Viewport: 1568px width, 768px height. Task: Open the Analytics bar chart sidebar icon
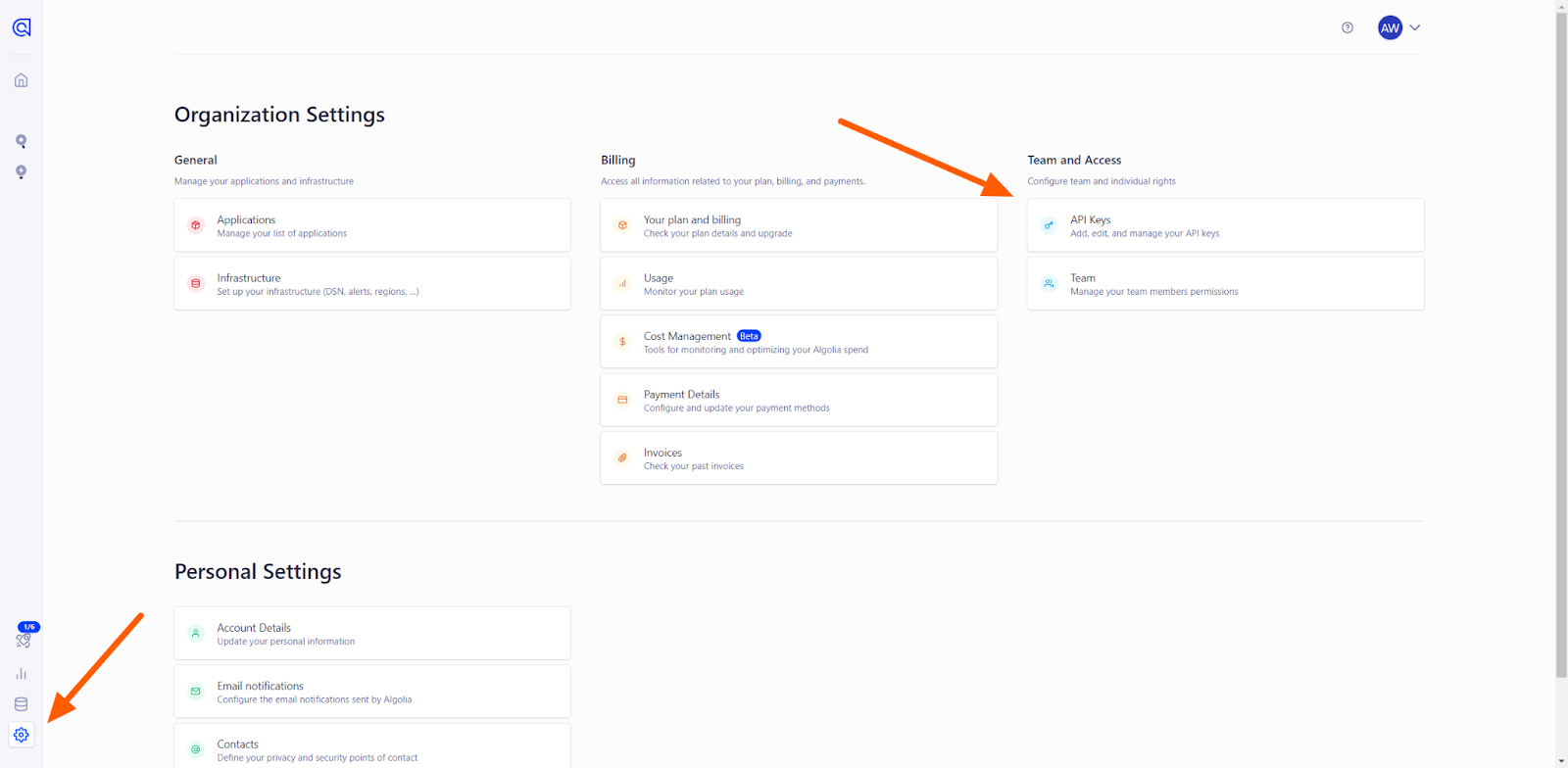[x=21, y=674]
